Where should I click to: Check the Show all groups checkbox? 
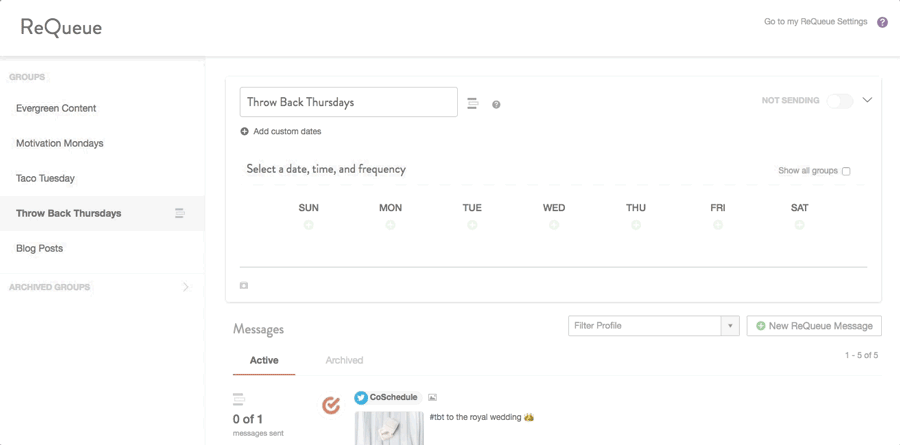(846, 171)
